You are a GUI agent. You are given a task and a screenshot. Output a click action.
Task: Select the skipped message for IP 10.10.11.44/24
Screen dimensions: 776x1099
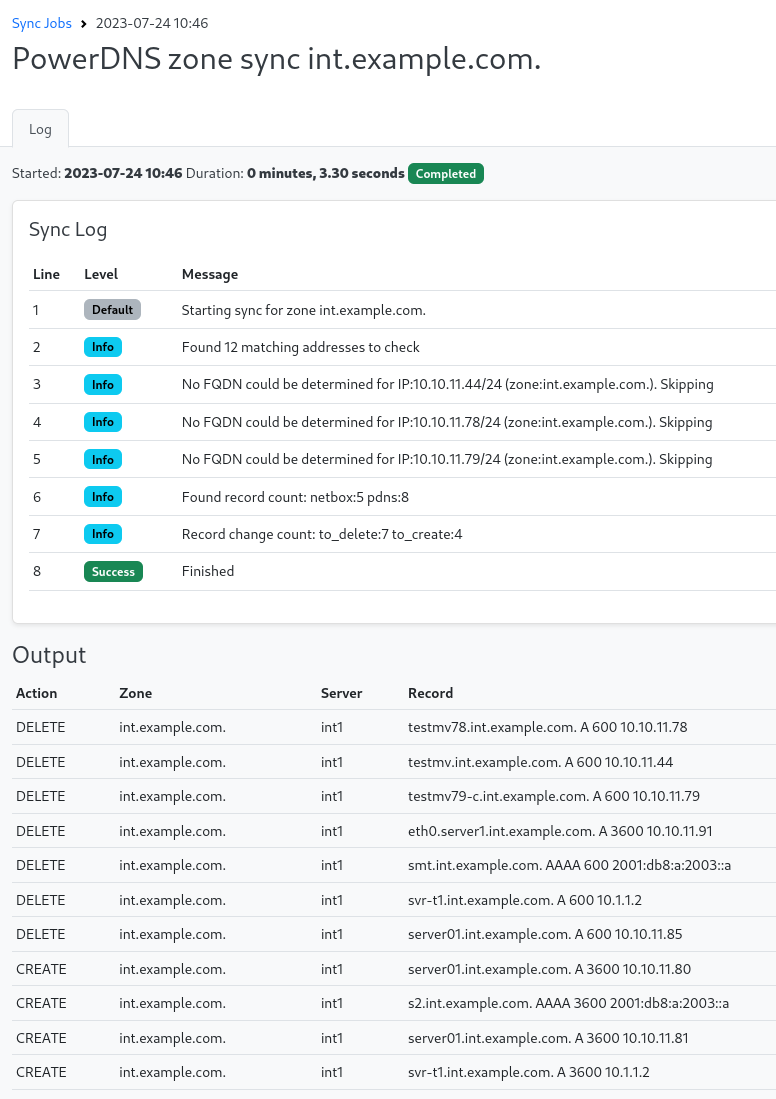(x=447, y=384)
